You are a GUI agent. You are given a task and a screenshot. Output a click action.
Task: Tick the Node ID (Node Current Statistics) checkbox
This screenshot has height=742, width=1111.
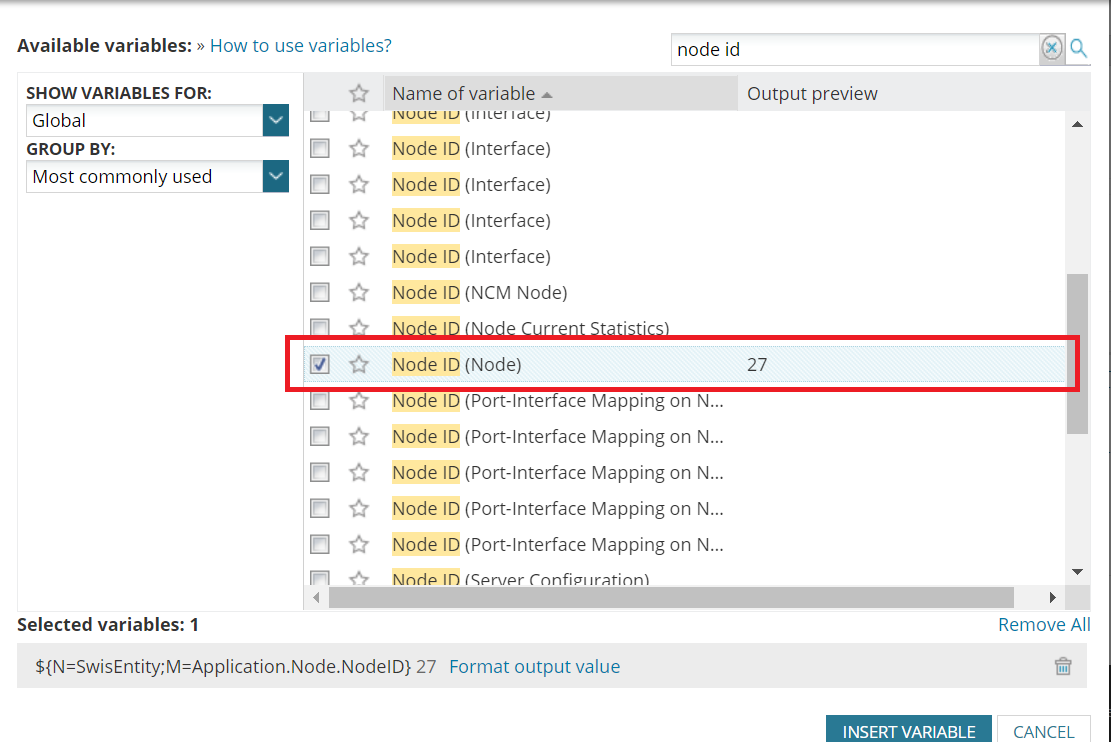(320, 328)
